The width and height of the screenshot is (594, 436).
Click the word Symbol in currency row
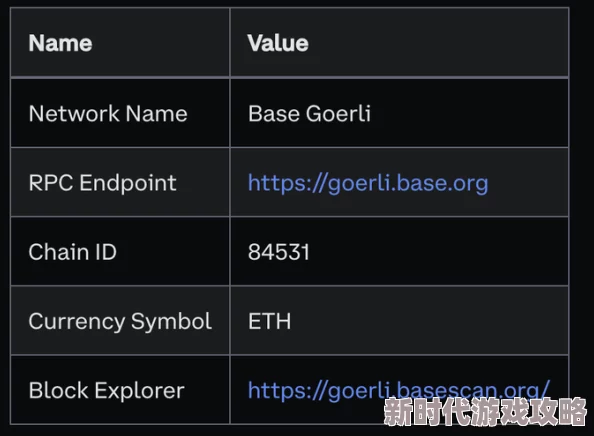(x=171, y=322)
